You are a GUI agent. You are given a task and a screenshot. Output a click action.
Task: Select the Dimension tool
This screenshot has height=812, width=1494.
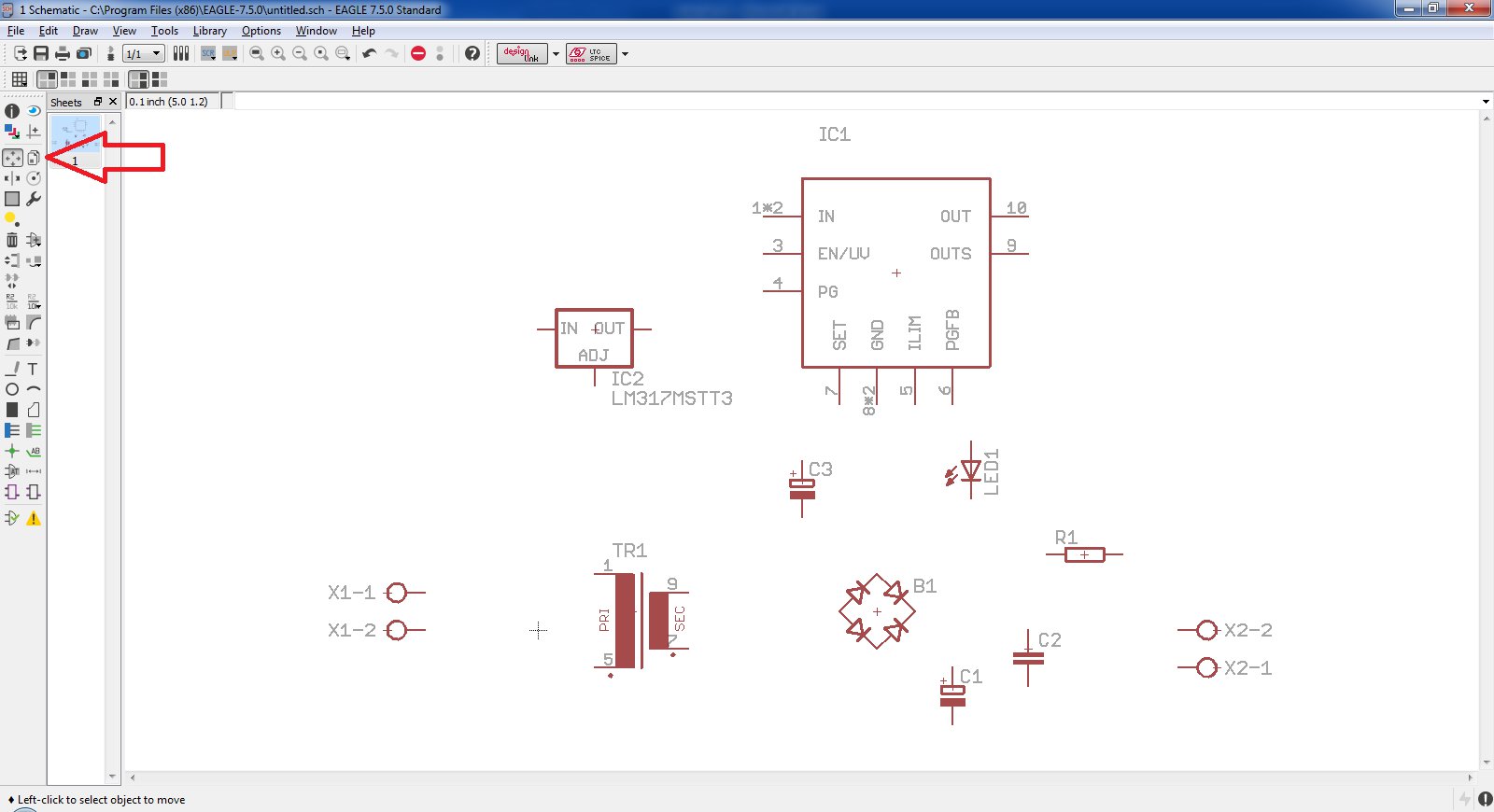[34, 471]
